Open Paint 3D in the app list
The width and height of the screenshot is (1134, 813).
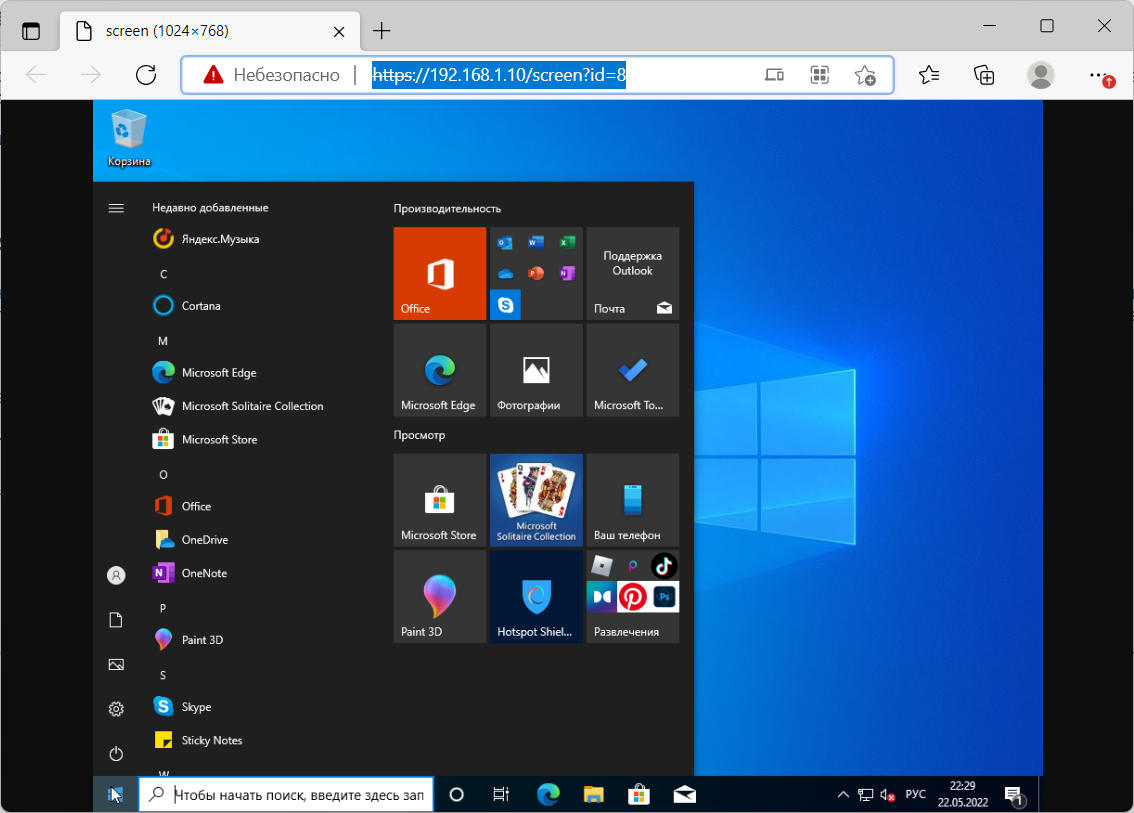point(188,639)
